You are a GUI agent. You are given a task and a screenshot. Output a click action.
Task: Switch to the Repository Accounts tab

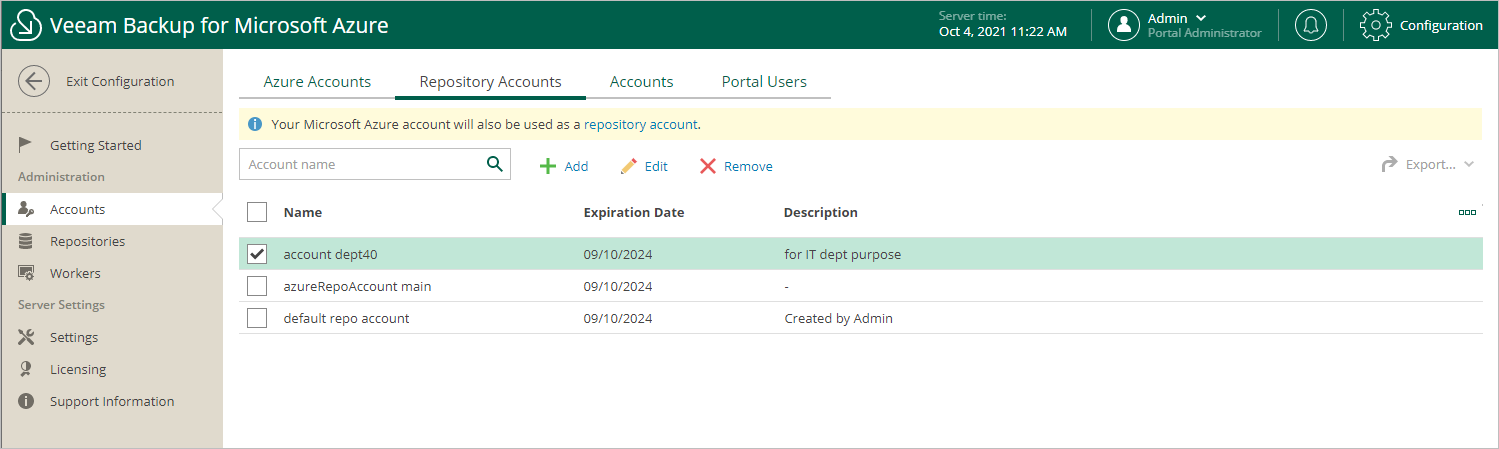490,82
